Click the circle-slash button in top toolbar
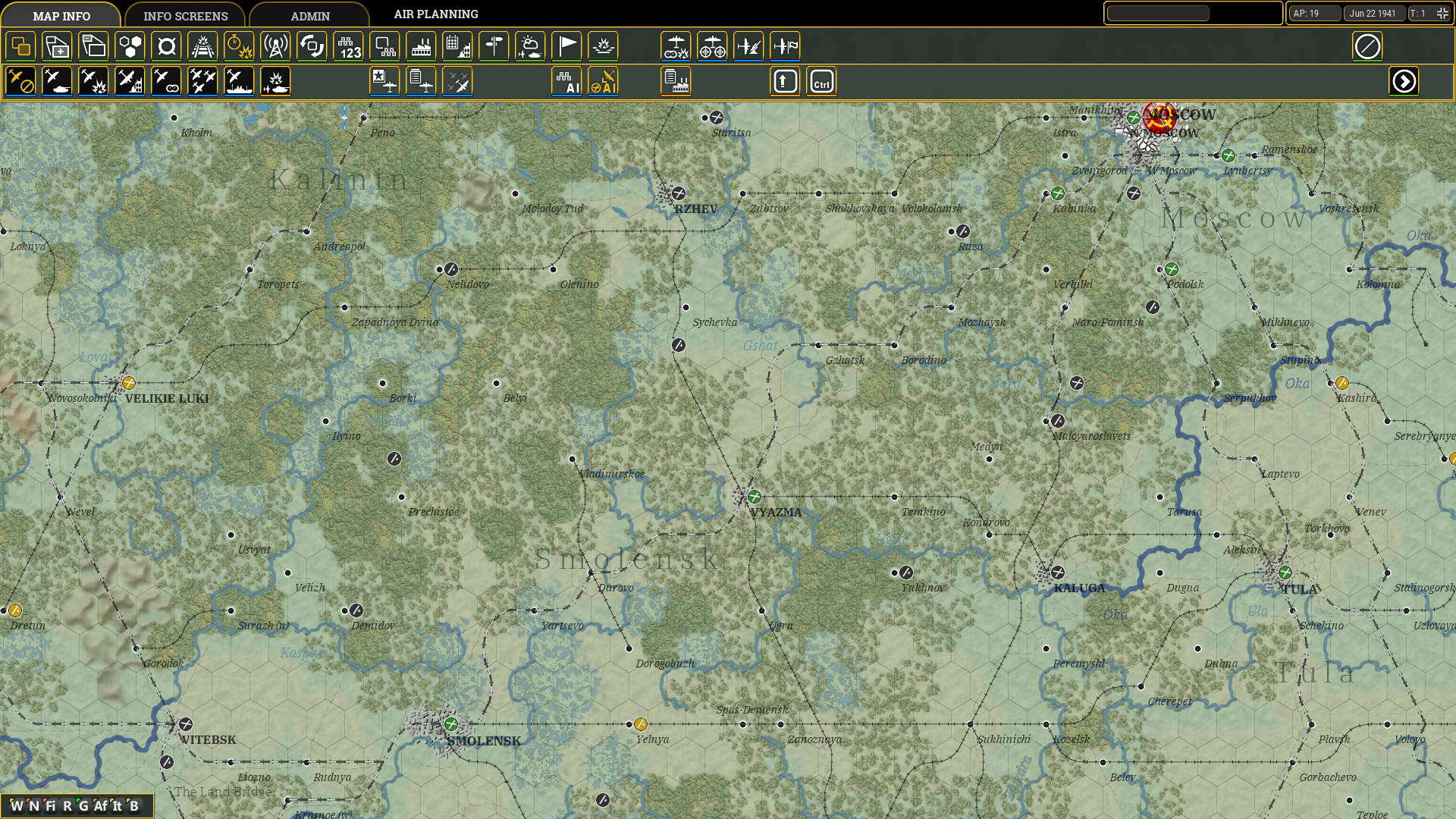The image size is (1456, 819). (1367, 46)
